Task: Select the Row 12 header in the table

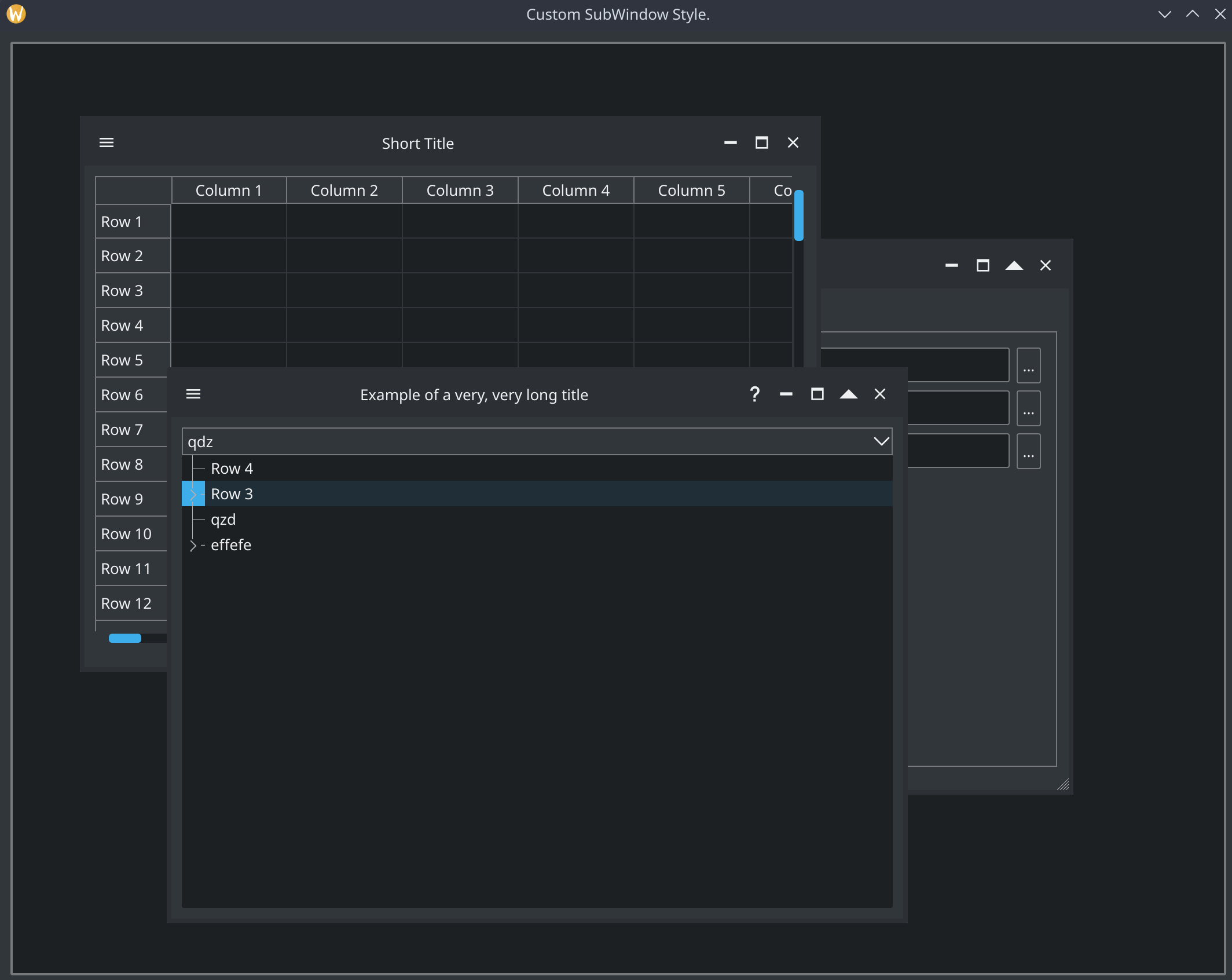Action: [x=131, y=603]
